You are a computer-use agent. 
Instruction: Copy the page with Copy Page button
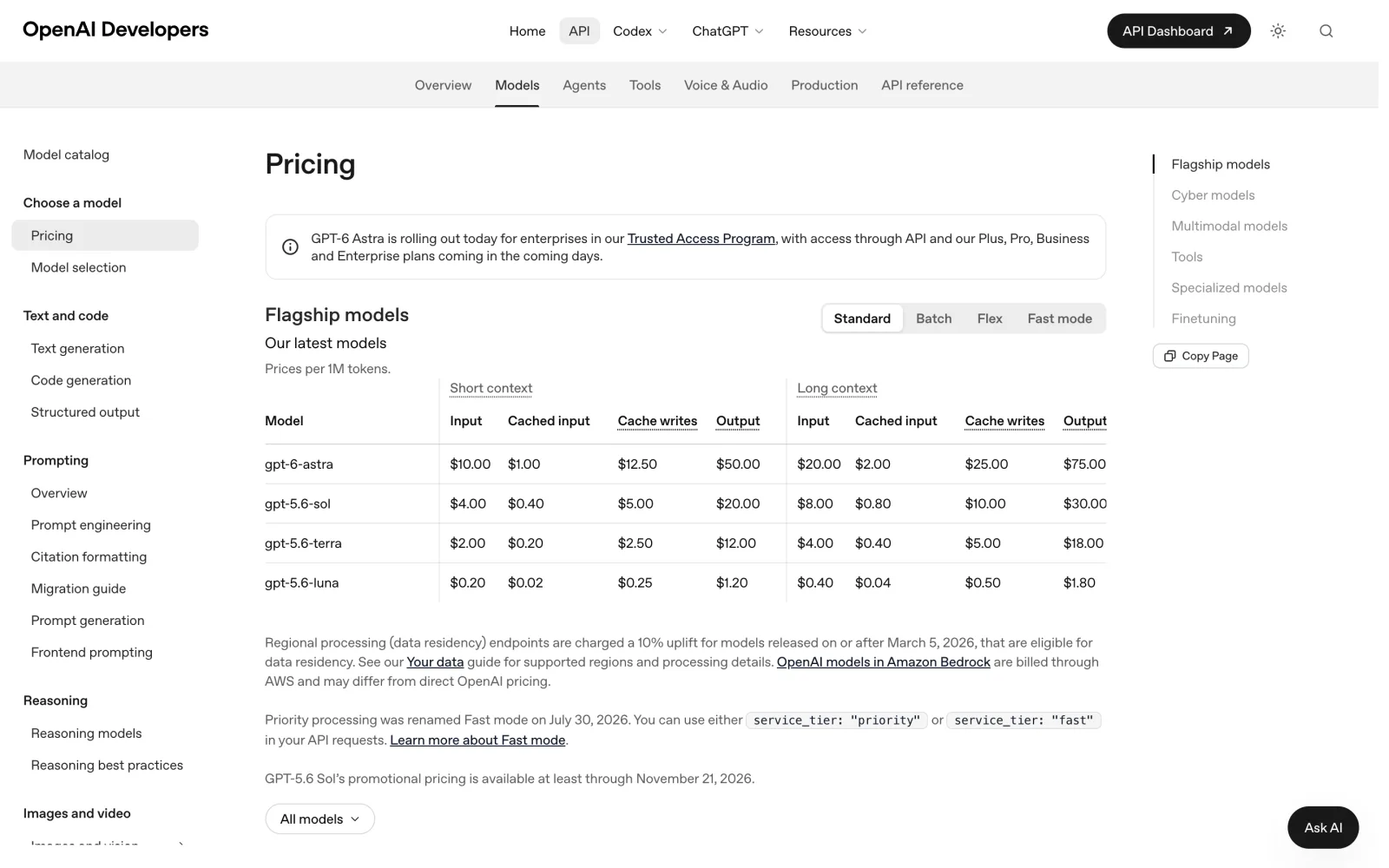pos(1201,356)
